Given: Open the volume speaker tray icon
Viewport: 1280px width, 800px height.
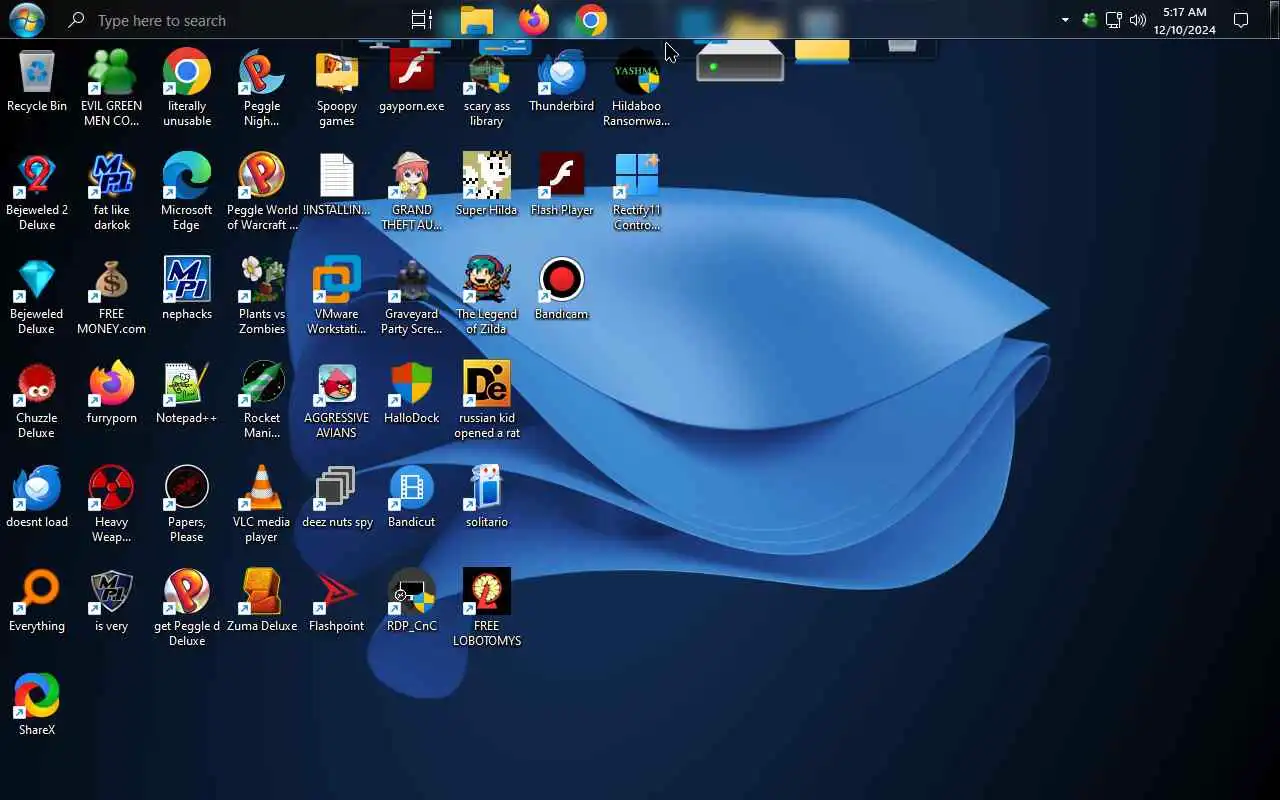Looking at the screenshot, I should [x=1138, y=20].
